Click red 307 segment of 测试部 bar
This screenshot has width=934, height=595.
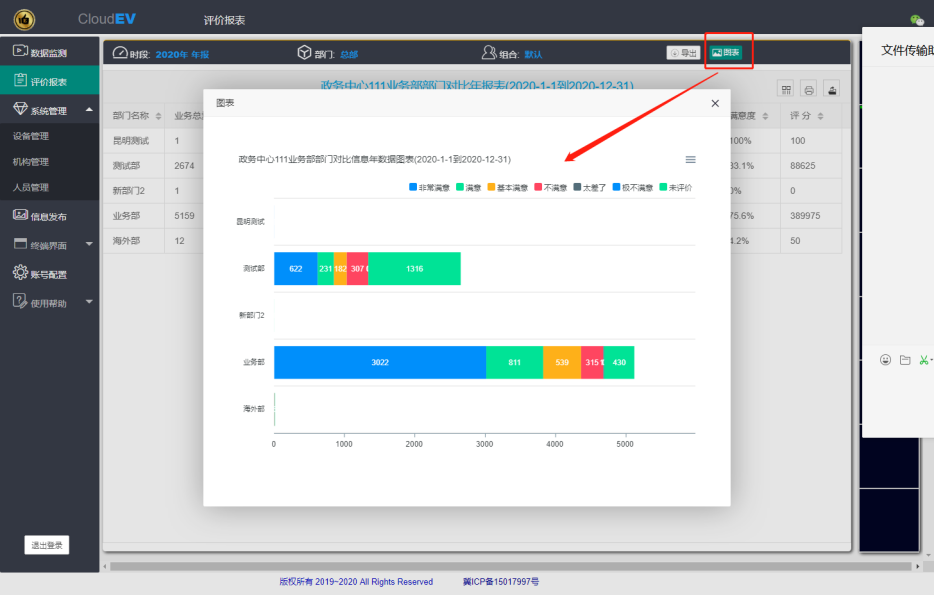[x=357, y=269]
